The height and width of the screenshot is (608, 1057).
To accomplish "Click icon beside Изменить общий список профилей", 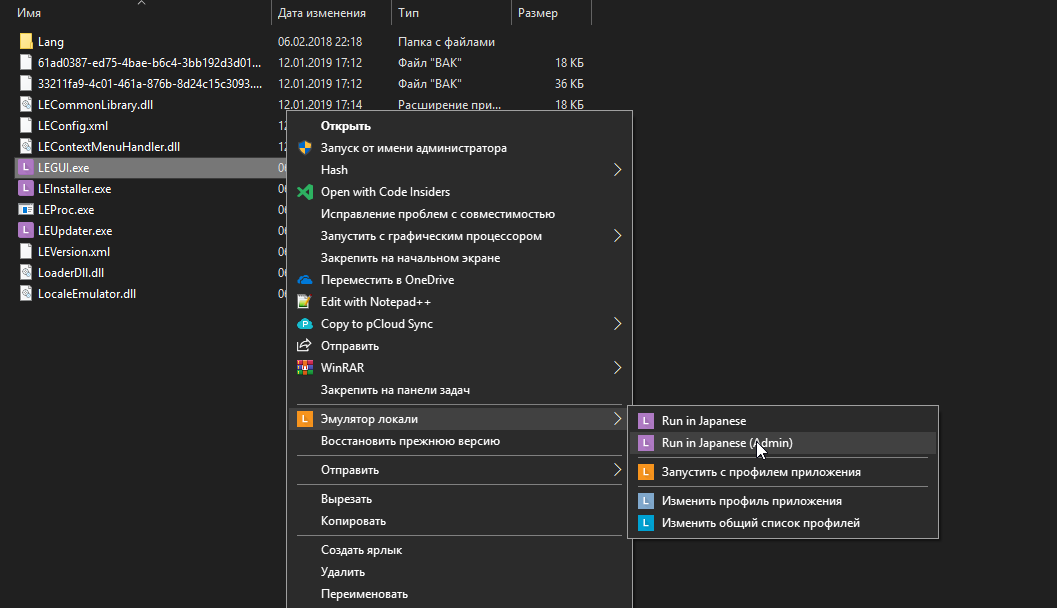I will click(x=646, y=522).
